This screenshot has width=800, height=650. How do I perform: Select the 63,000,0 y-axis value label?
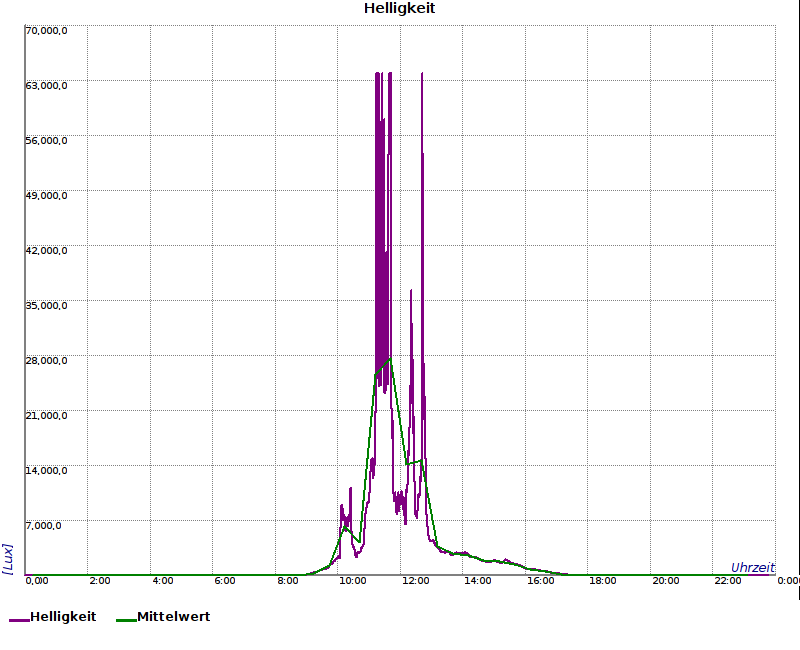[46, 86]
